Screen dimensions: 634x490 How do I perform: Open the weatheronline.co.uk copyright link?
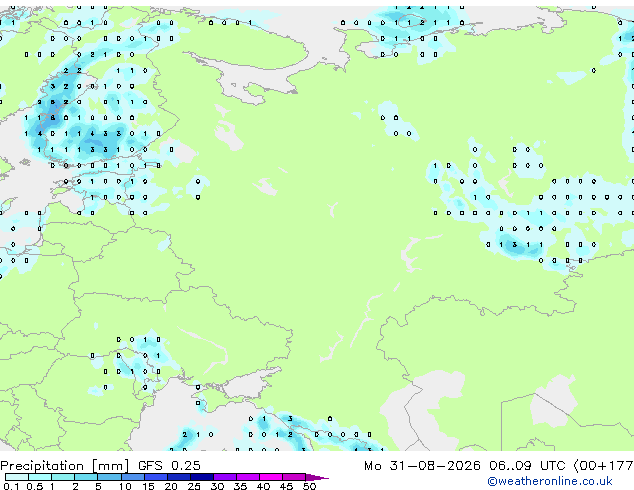pyautogui.click(x=550, y=481)
